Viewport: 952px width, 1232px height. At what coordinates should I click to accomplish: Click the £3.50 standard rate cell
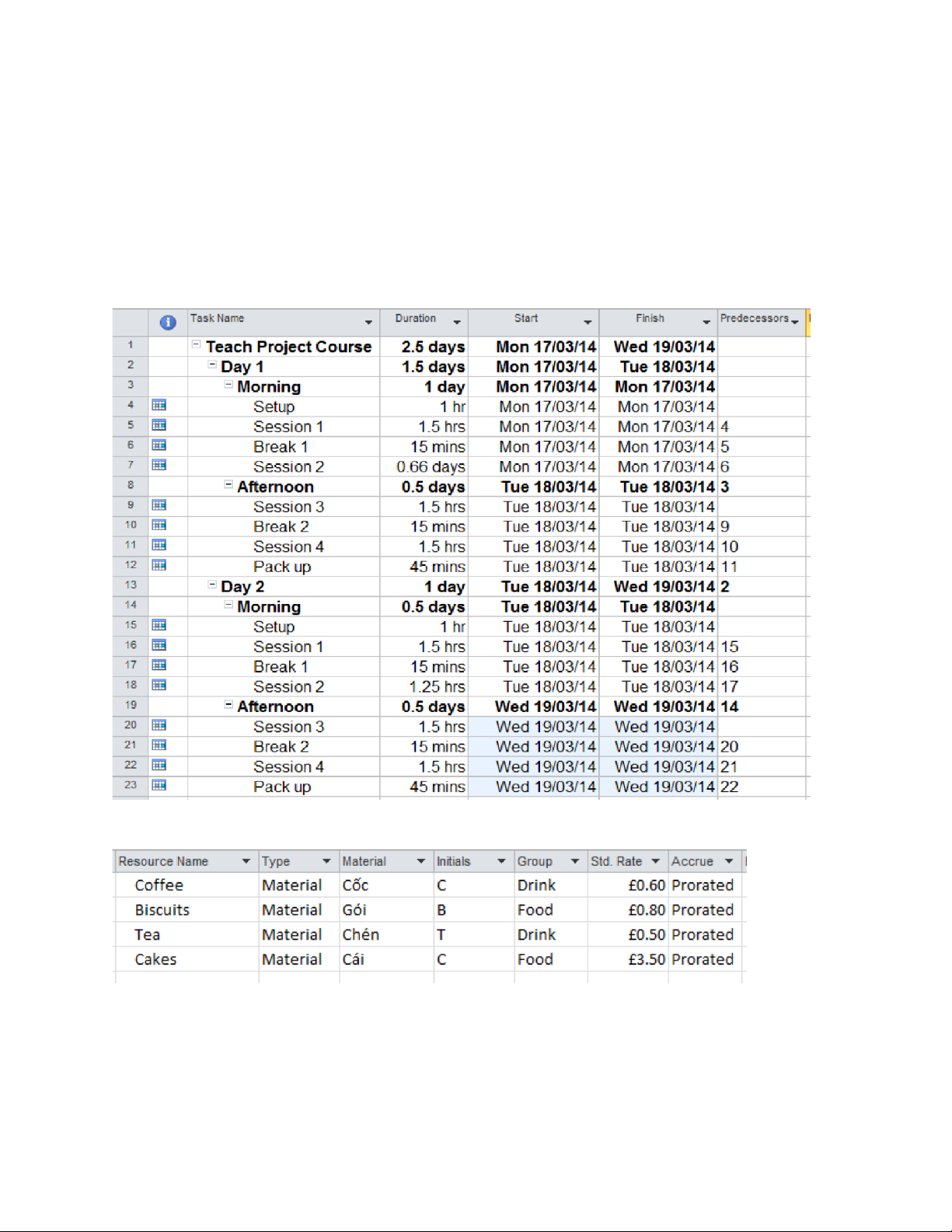(x=628, y=960)
